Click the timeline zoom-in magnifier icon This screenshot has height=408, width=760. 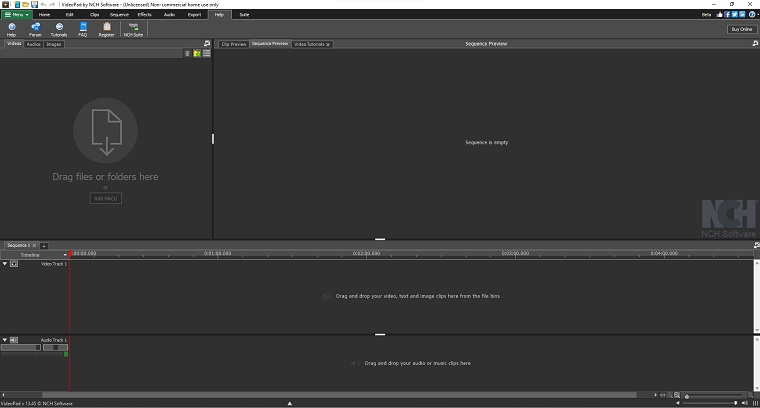pyautogui.click(x=750, y=395)
